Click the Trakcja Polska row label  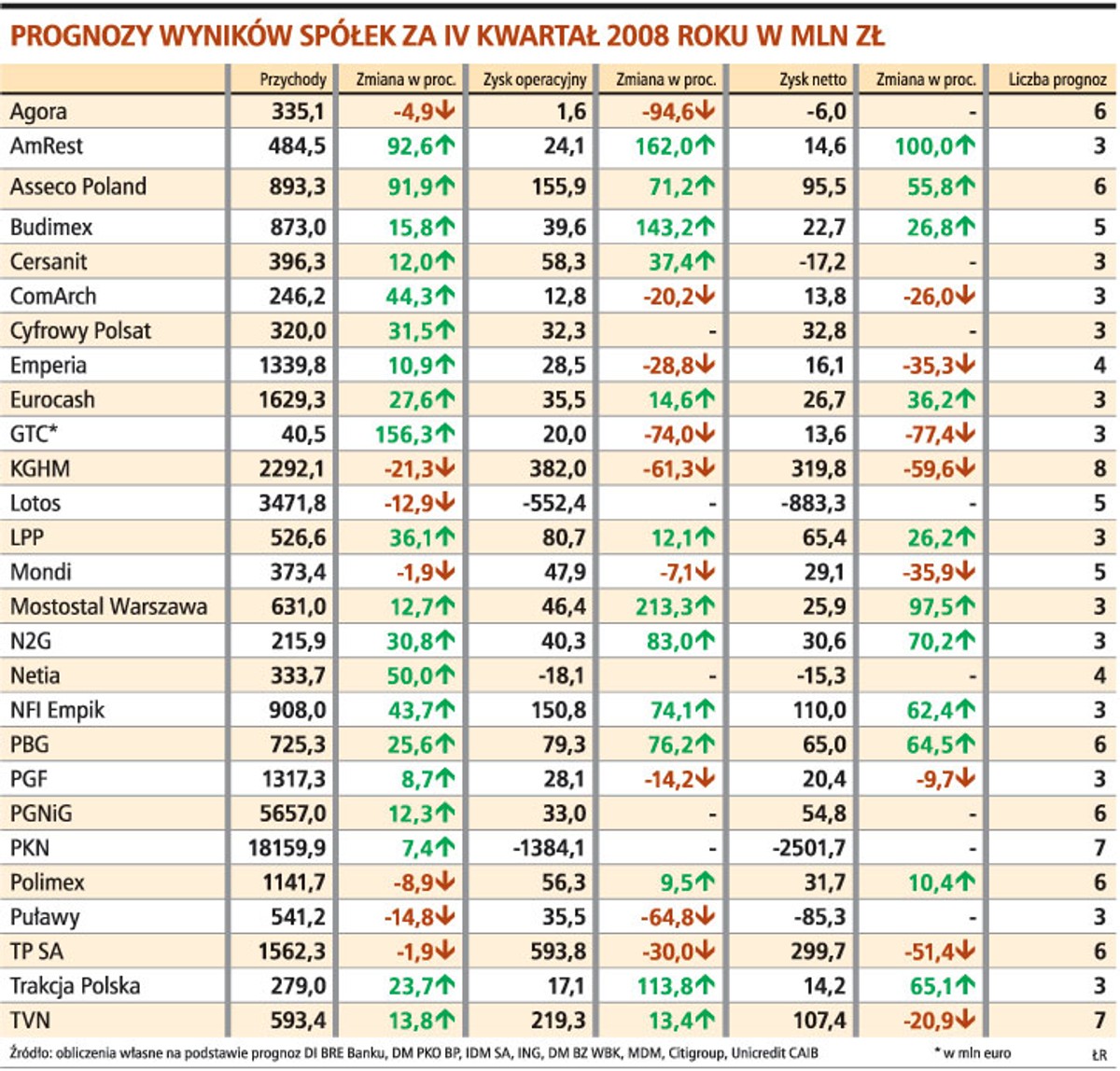click(76, 987)
